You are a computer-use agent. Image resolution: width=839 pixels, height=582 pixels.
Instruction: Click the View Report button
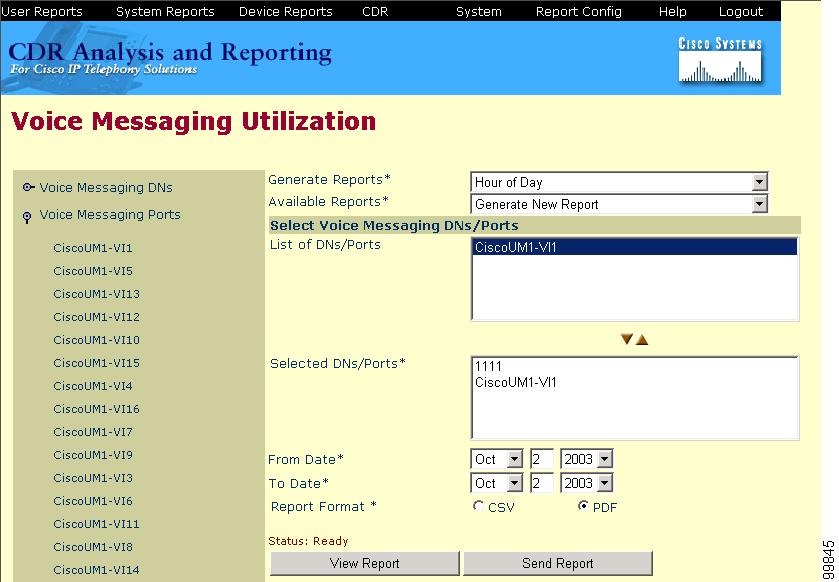coord(365,563)
